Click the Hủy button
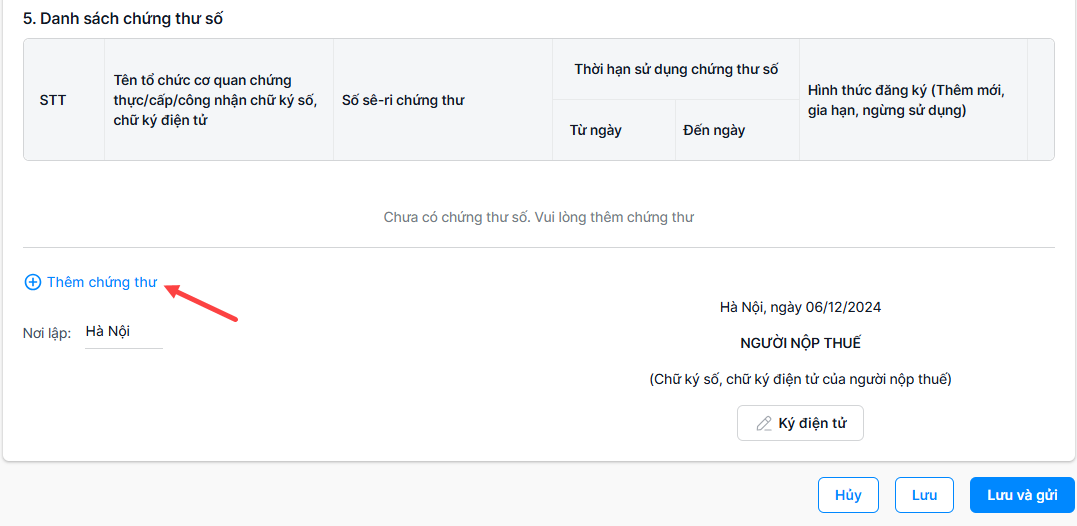1077x526 pixels. pos(848,495)
